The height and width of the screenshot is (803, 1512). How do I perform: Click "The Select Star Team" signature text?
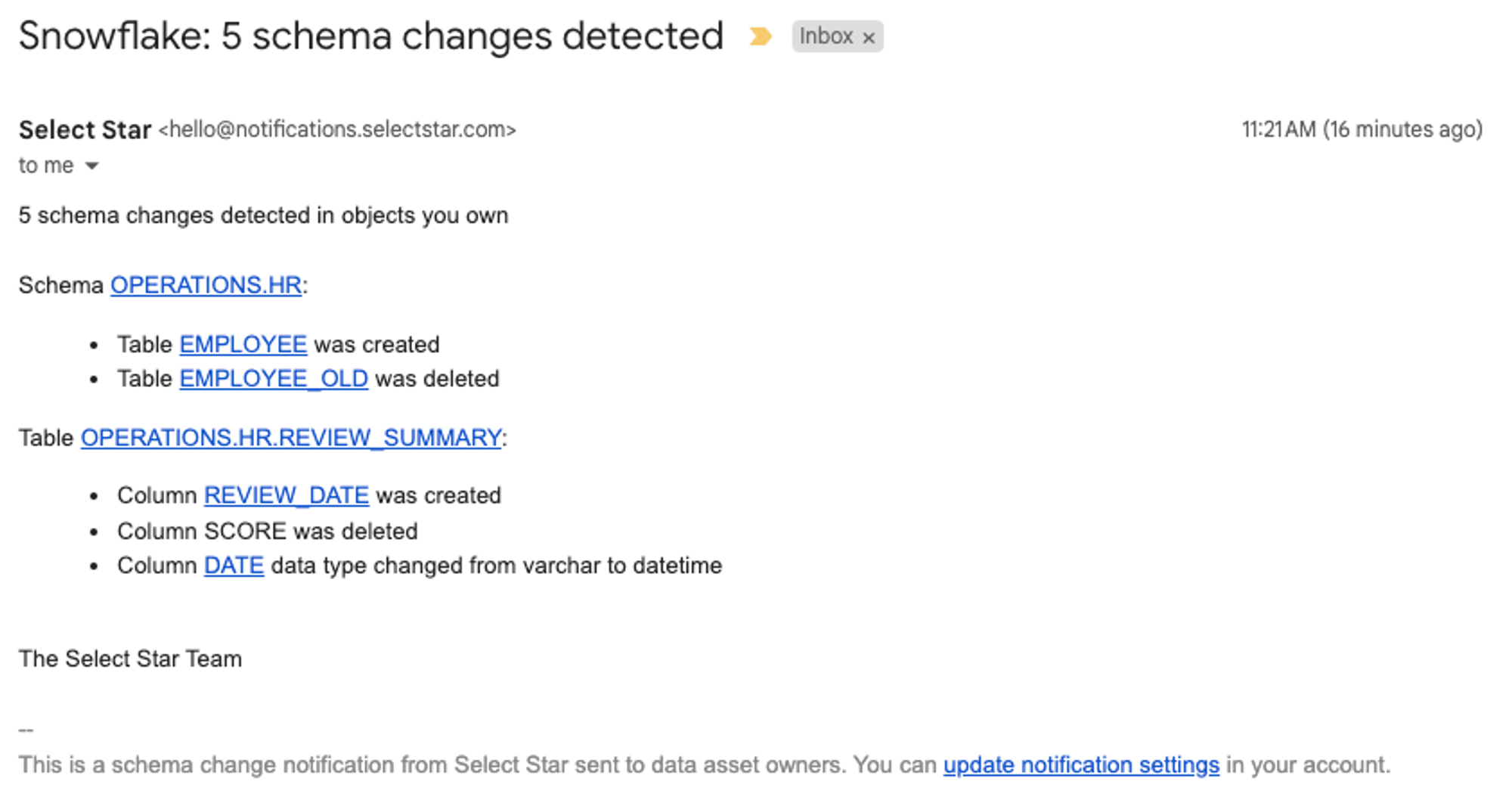[130, 659]
